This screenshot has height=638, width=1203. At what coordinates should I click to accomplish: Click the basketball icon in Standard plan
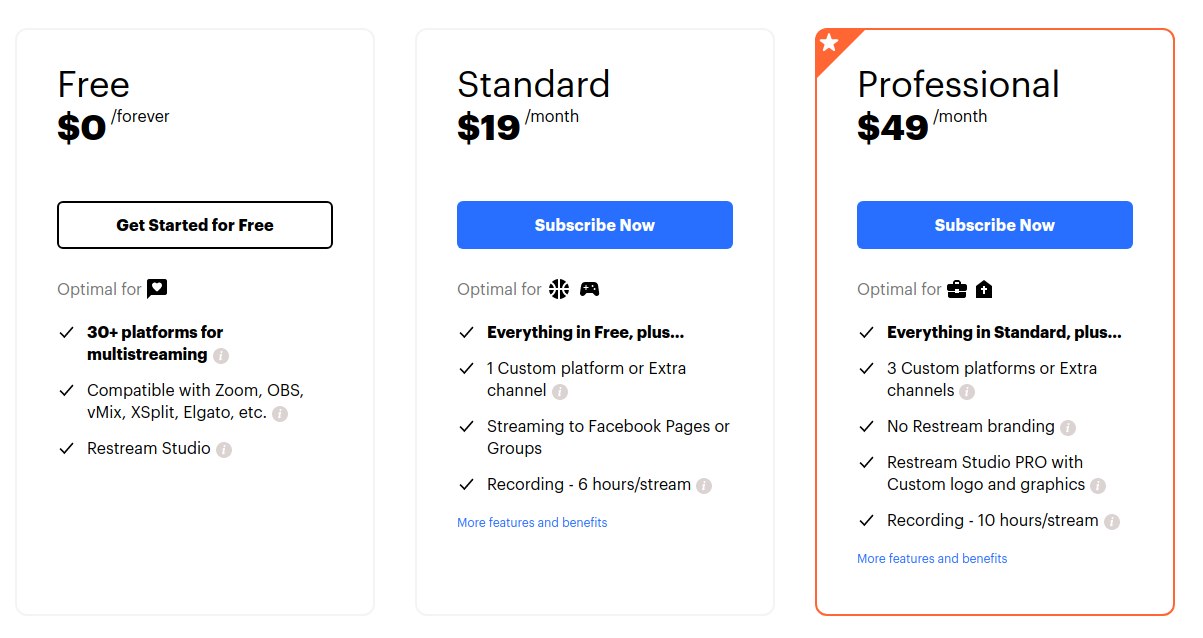coord(558,289)
